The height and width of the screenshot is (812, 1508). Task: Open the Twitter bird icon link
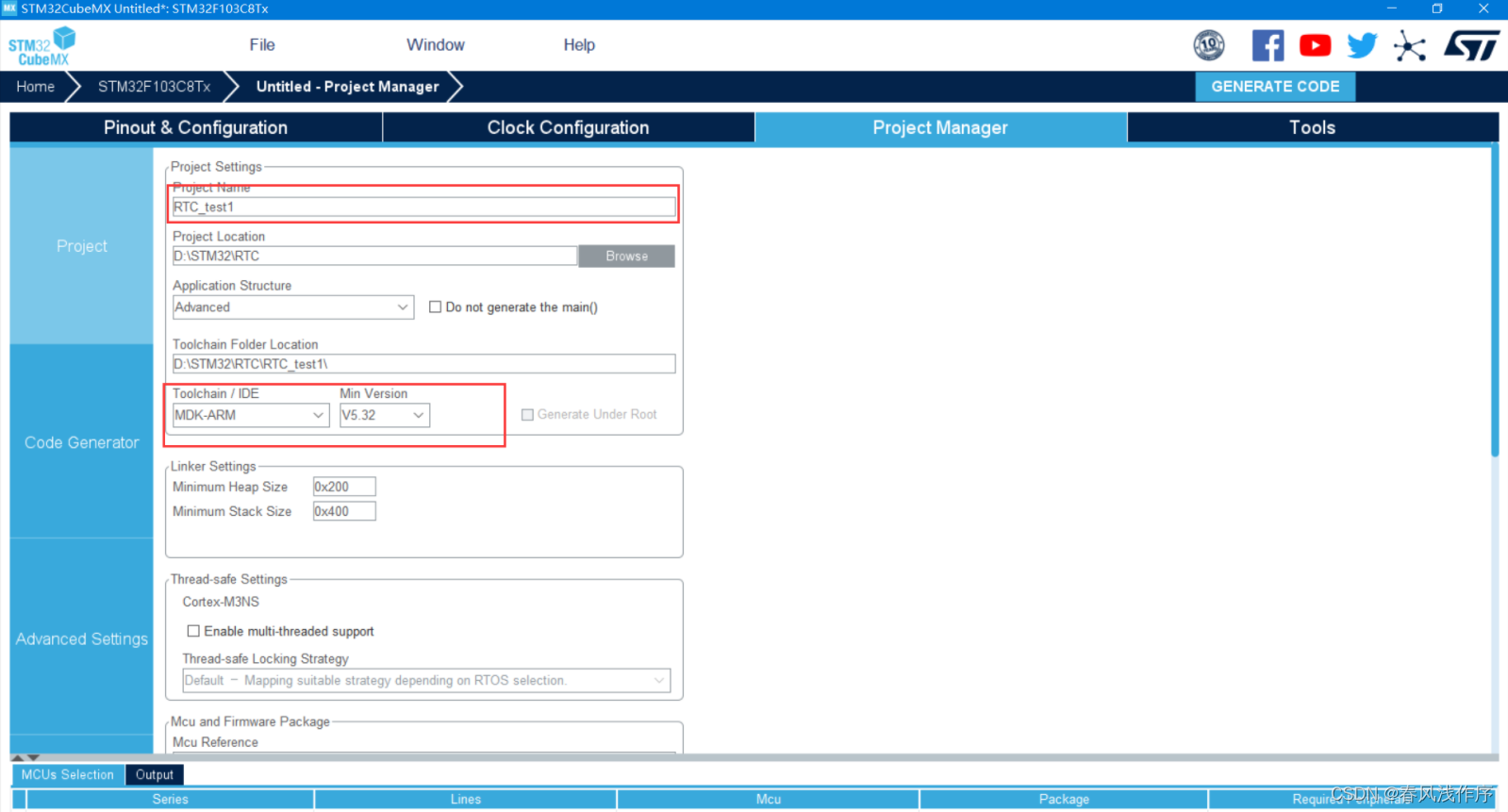1362,45
